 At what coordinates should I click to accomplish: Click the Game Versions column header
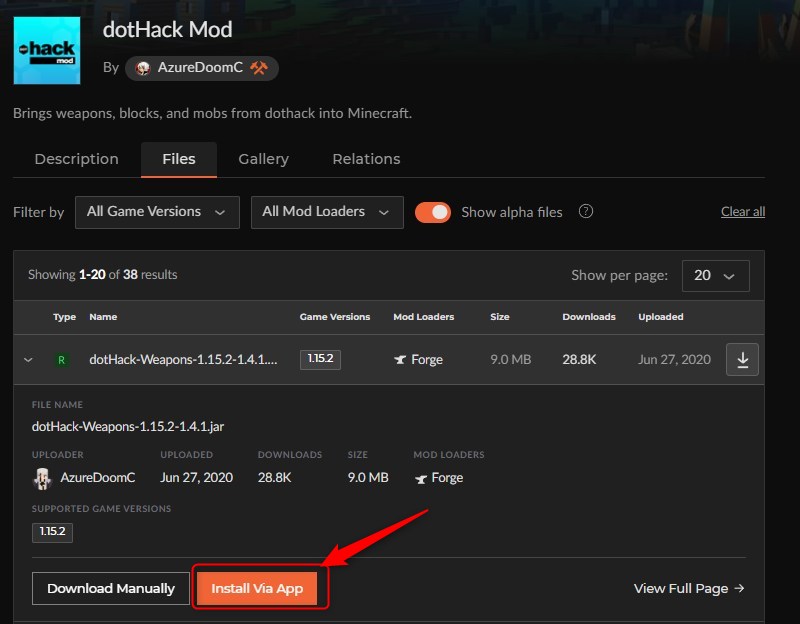coord(335,317)
